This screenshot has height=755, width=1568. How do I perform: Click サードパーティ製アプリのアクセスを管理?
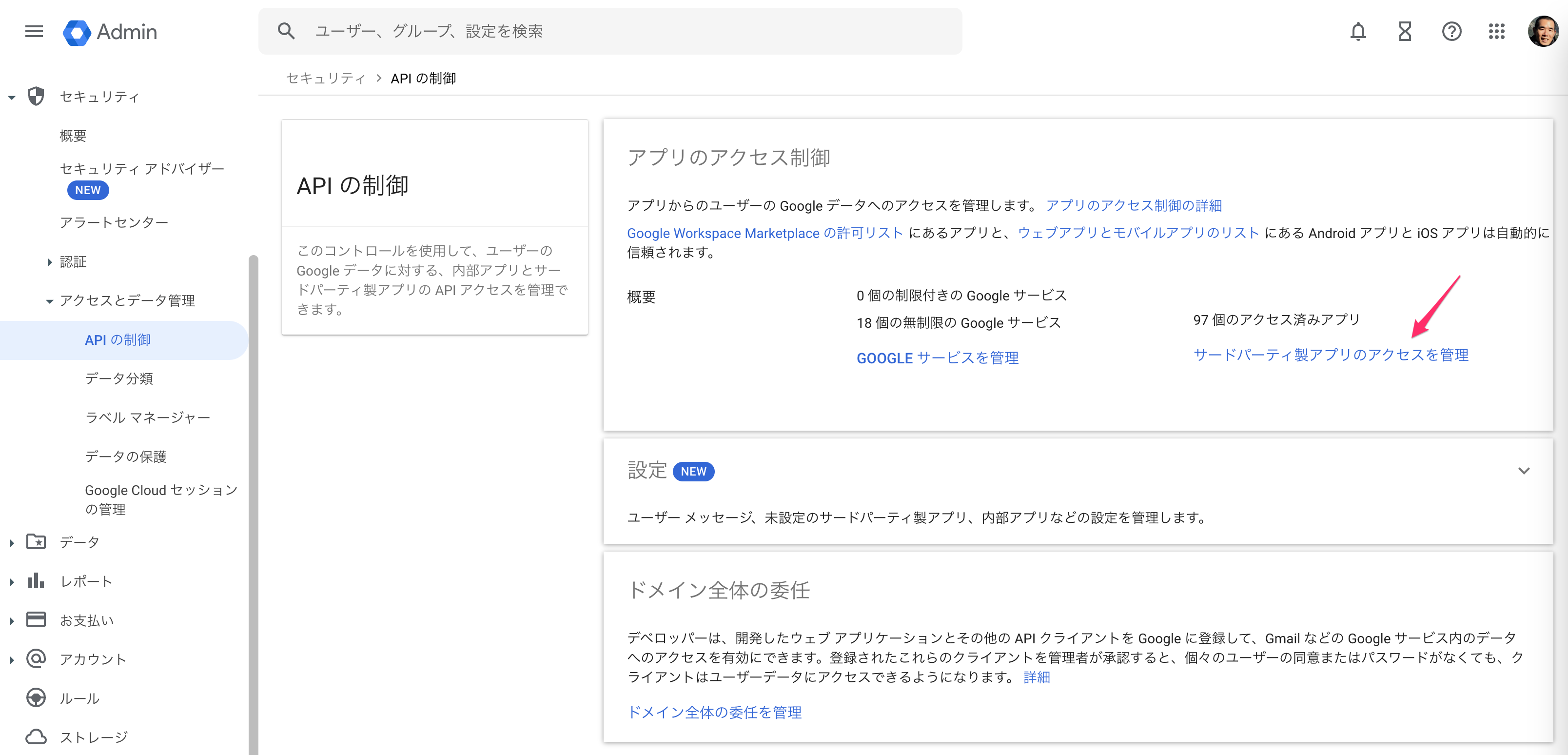pos(1331,355)
